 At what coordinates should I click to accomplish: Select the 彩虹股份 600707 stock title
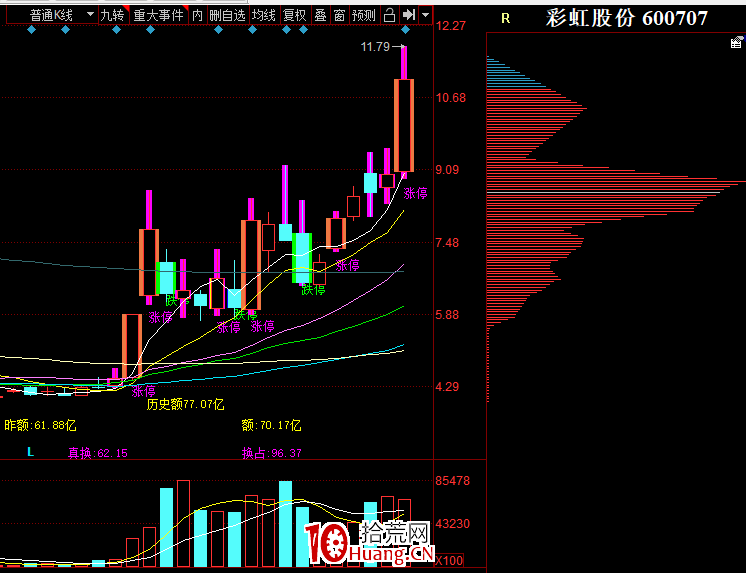pos(627,19)
